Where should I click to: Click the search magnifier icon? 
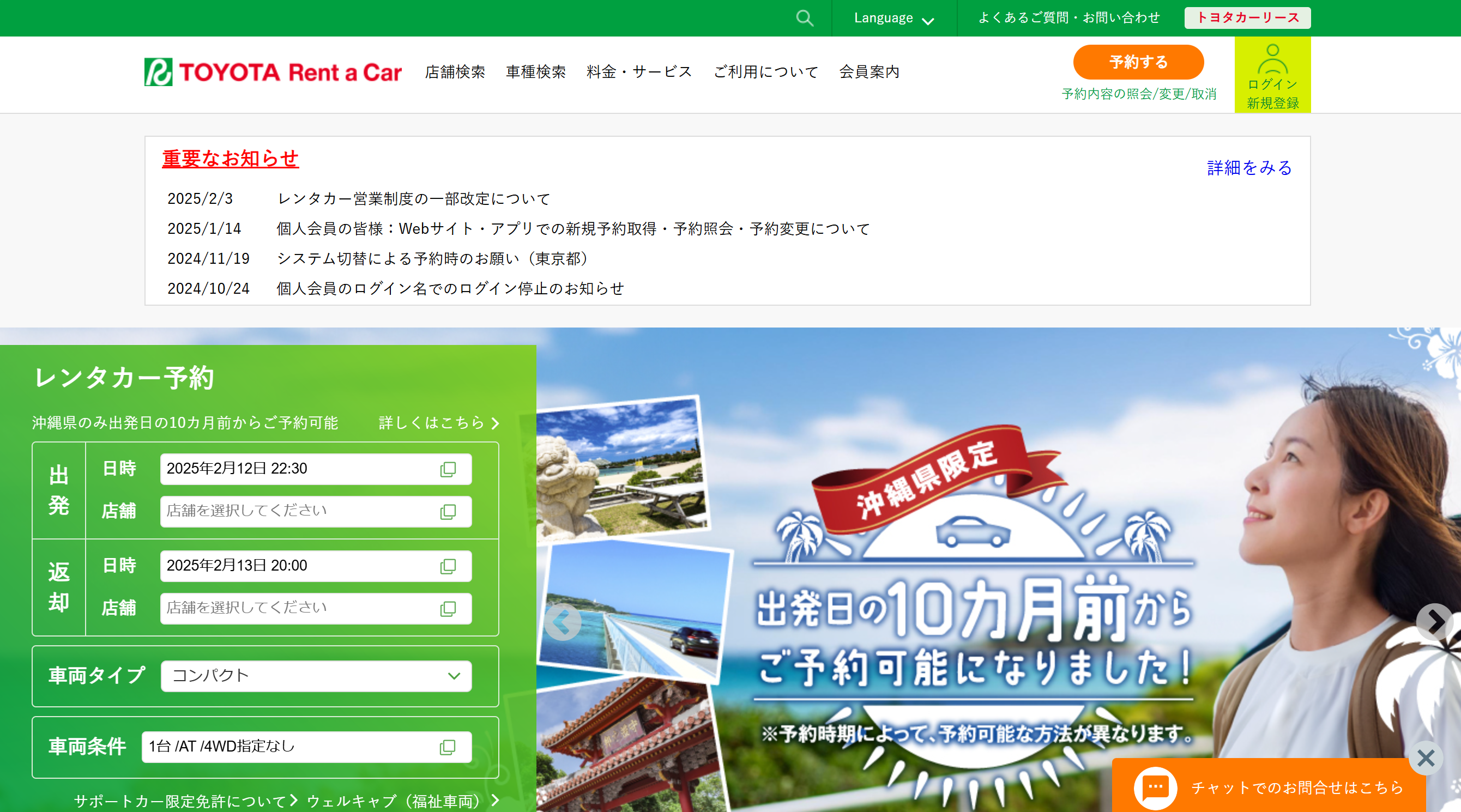(804, 18)
